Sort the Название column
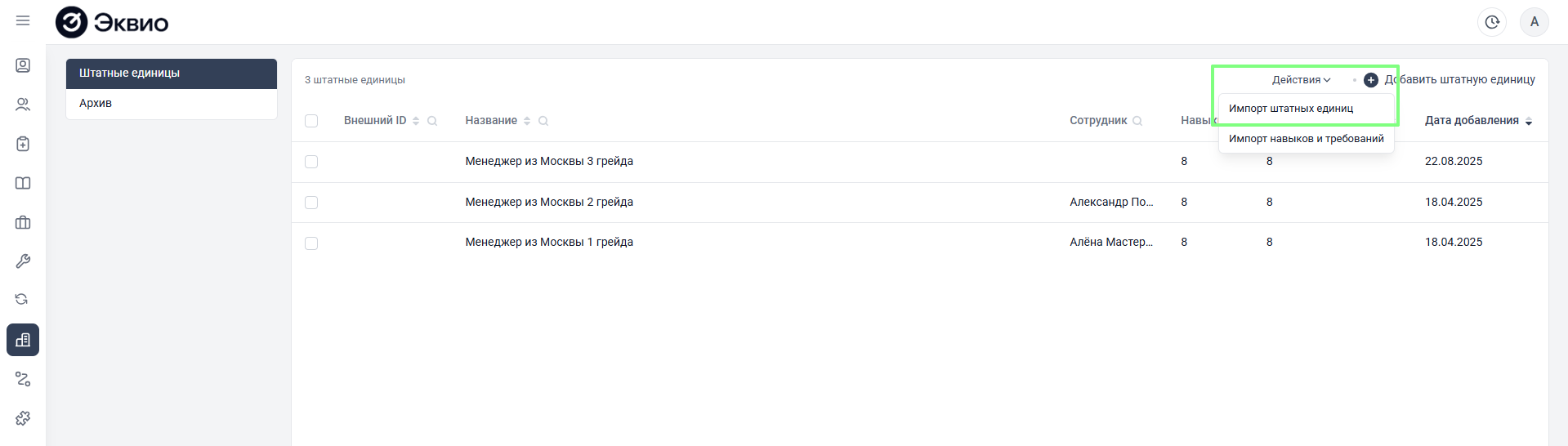1568x446 pixels. tap(527, 121)
